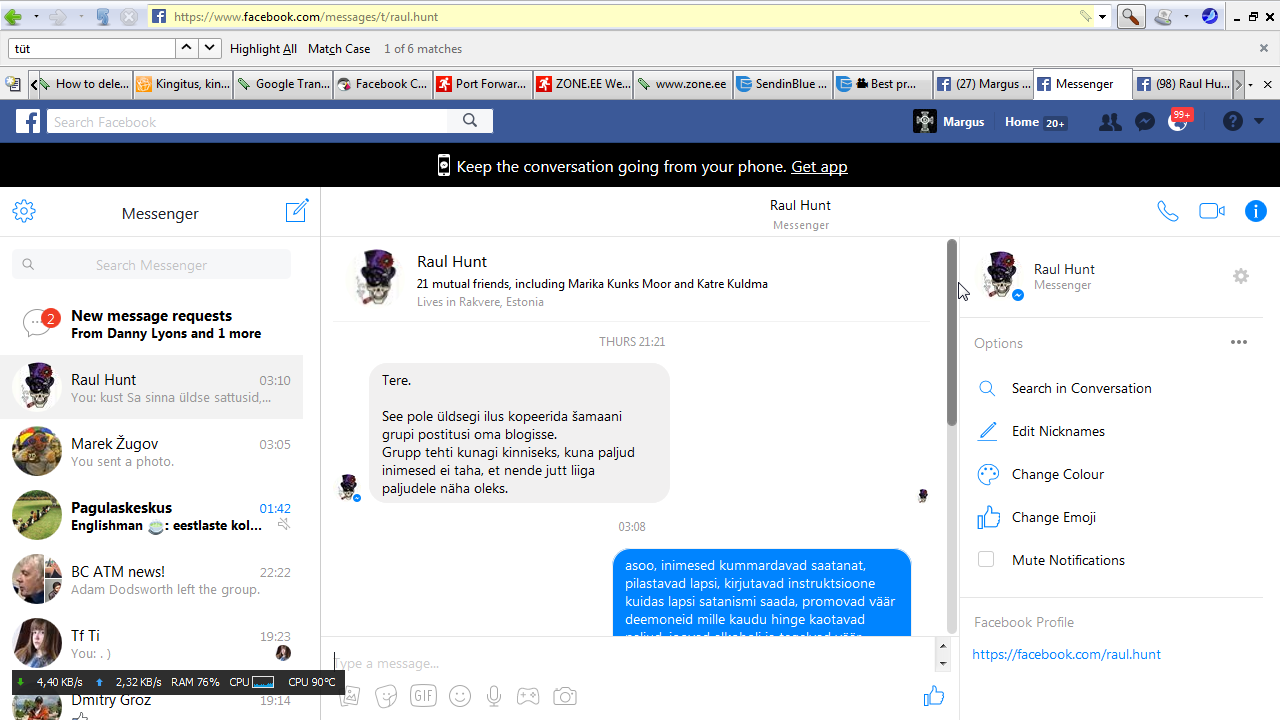Image resolution: width=1280 pixels, height=720 pixels.
Task: Toggle Match Case in find bar
Action: (x=339, y=49)
